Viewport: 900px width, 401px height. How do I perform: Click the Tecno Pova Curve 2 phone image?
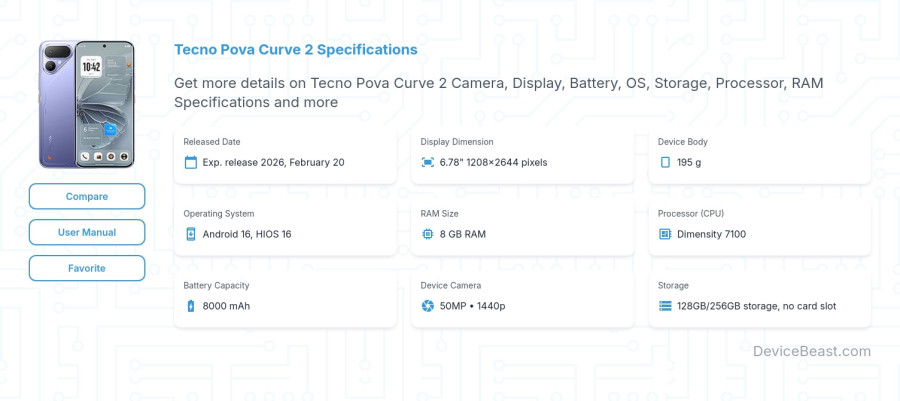[x=87, y=104]
